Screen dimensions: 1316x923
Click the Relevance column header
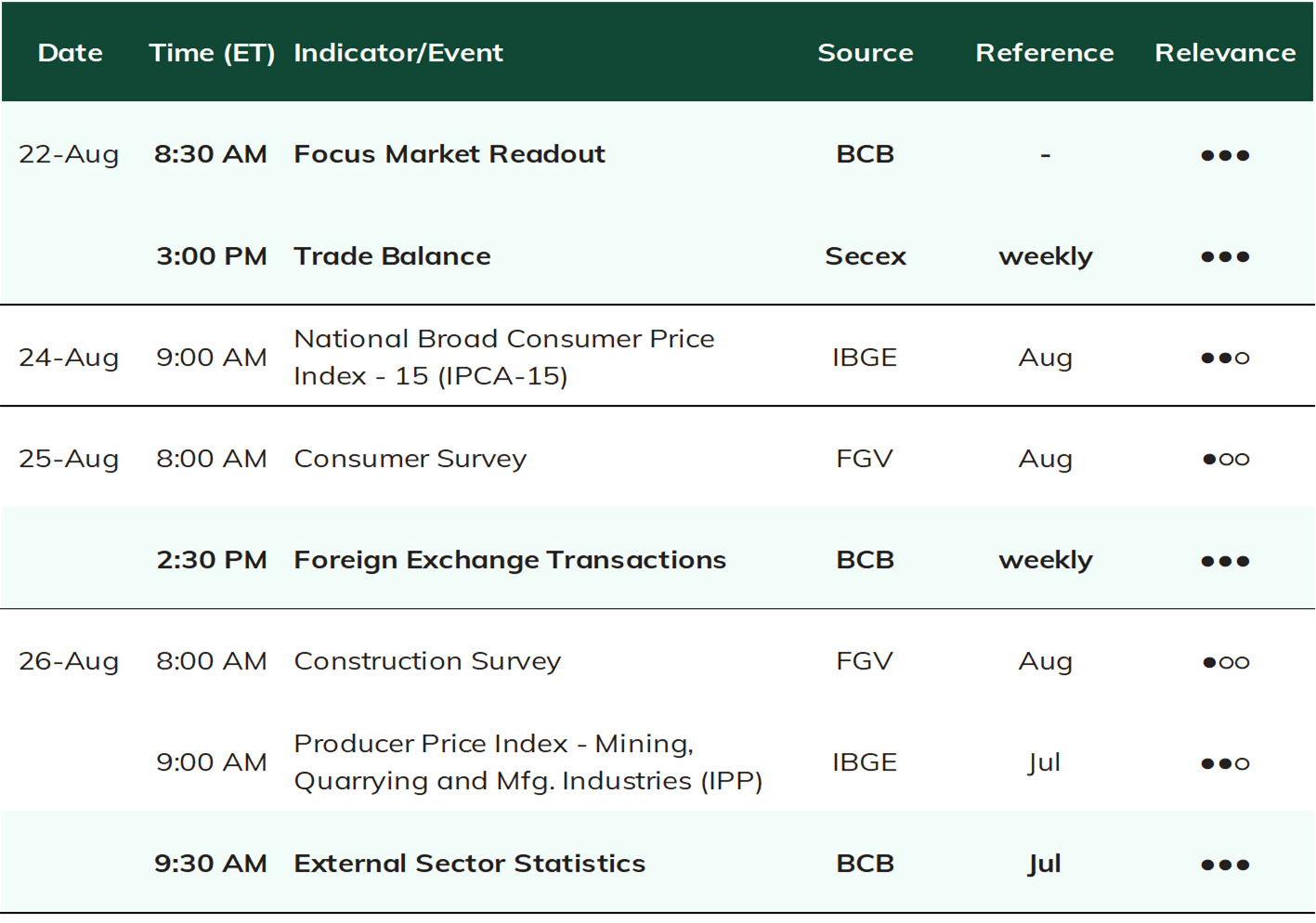1225,53
